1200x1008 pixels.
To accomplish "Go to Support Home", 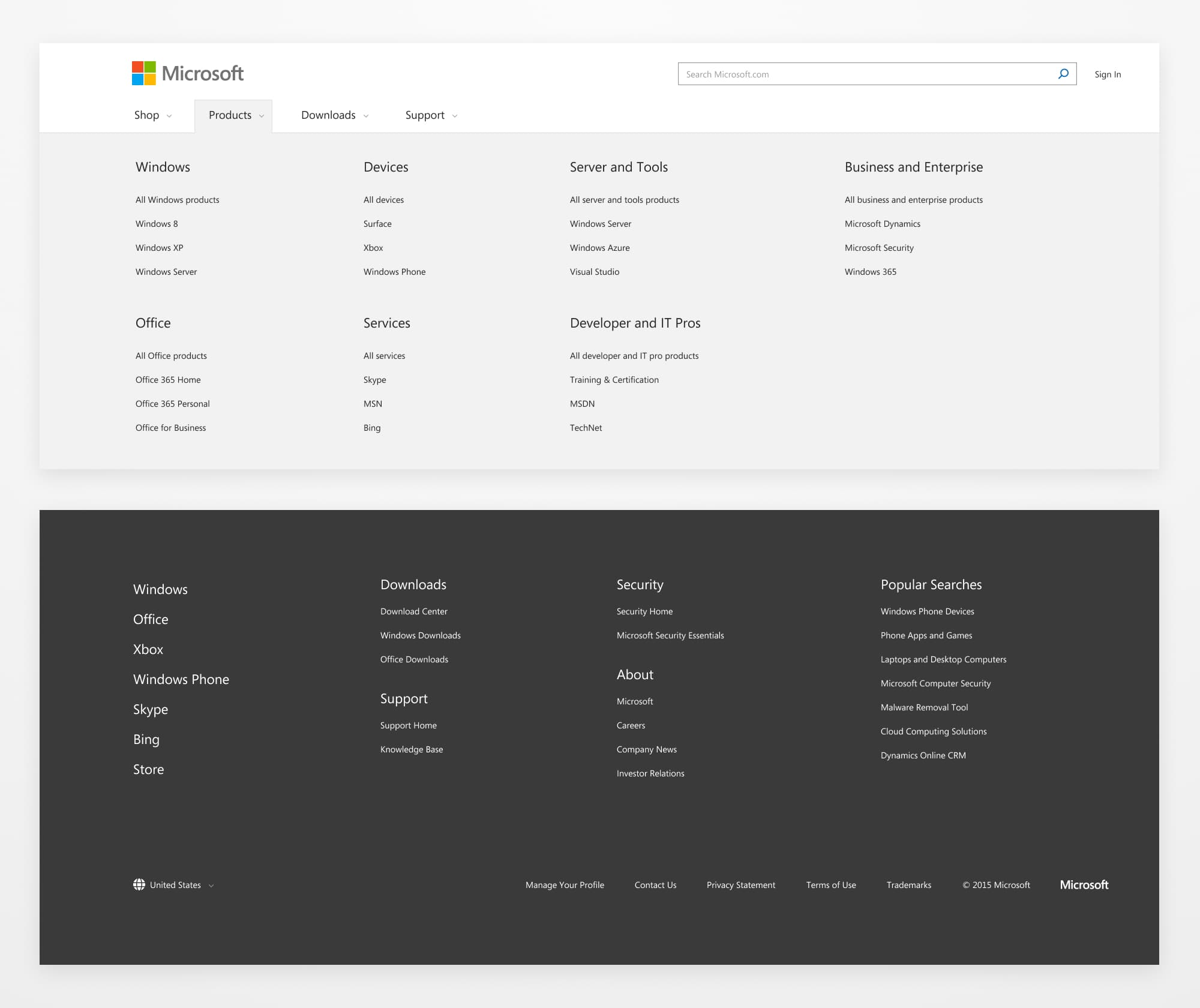I will pos(409,725).
